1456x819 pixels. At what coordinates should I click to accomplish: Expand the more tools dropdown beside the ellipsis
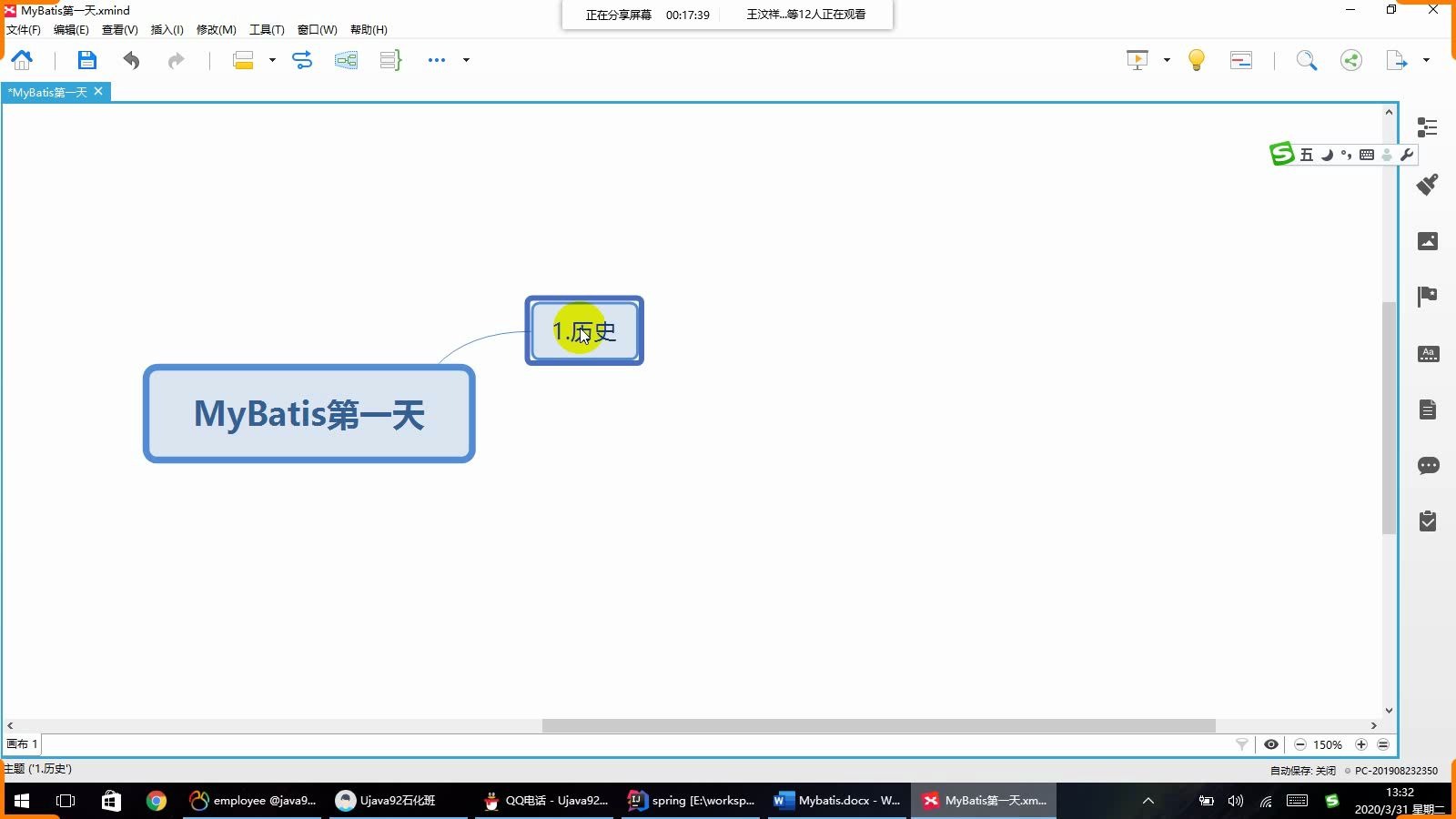click(x=466, y=60)
